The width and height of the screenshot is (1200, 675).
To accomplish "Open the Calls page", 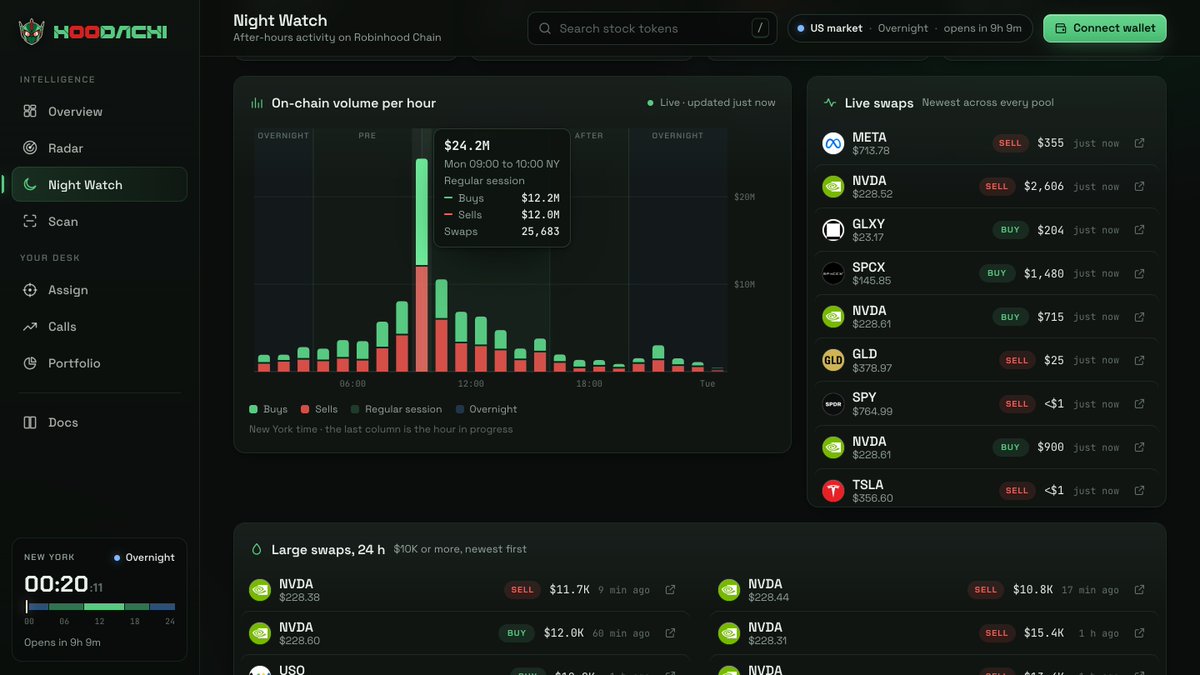I will click(x=99, y=327).
